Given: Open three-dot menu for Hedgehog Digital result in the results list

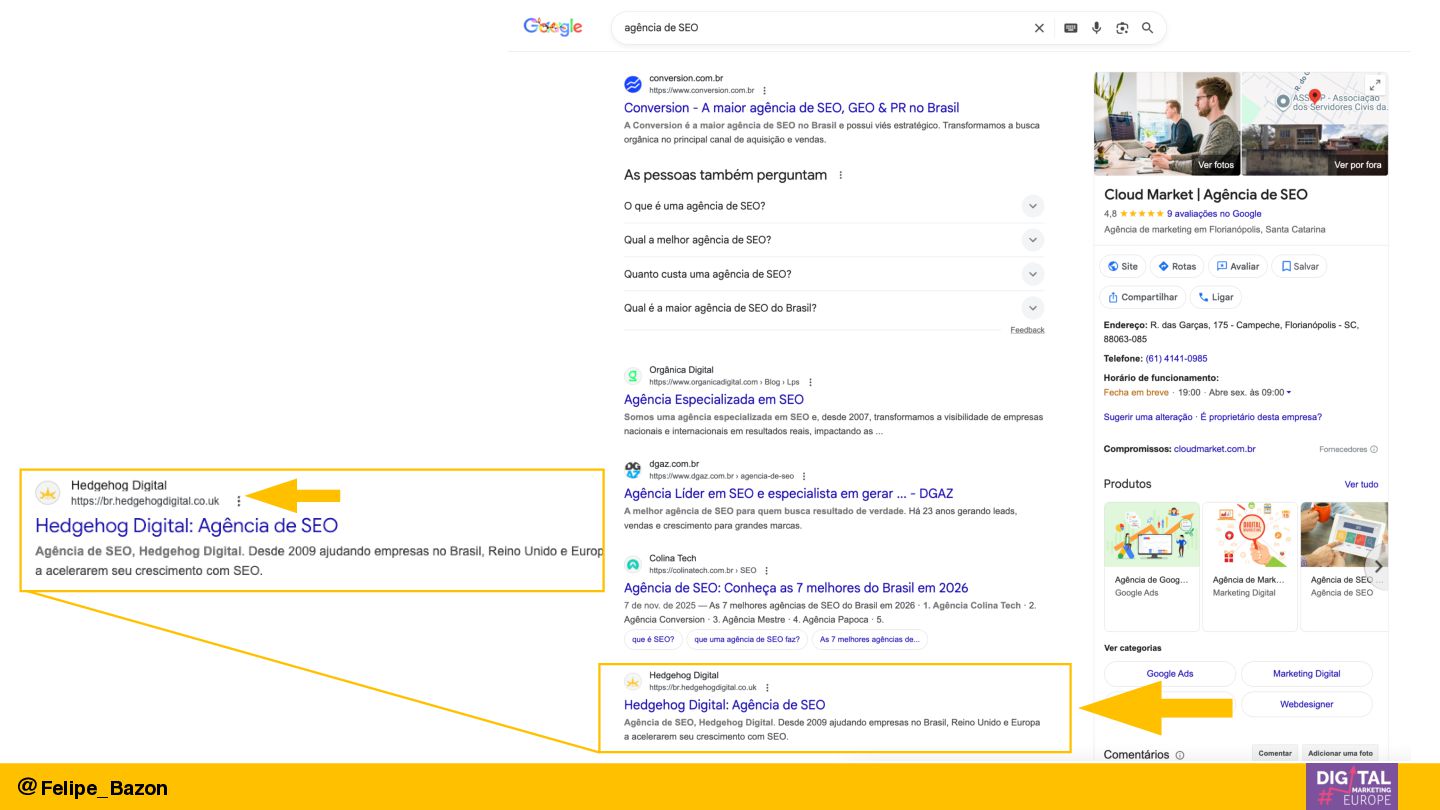Looking at the screenshot, I should [767, 688].
